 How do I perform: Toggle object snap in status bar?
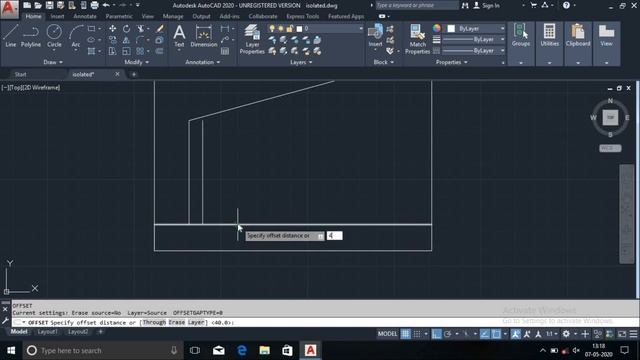point(496,334)
